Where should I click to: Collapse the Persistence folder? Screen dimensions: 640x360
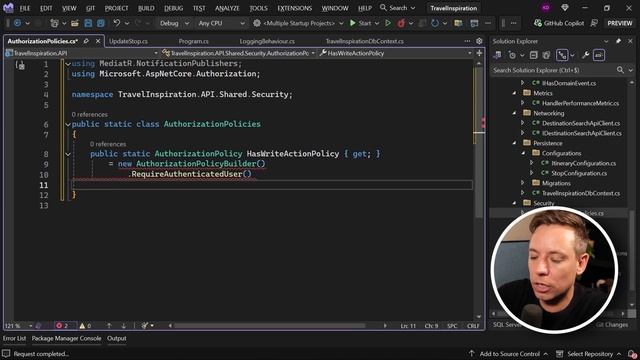[x=514, y=143]
